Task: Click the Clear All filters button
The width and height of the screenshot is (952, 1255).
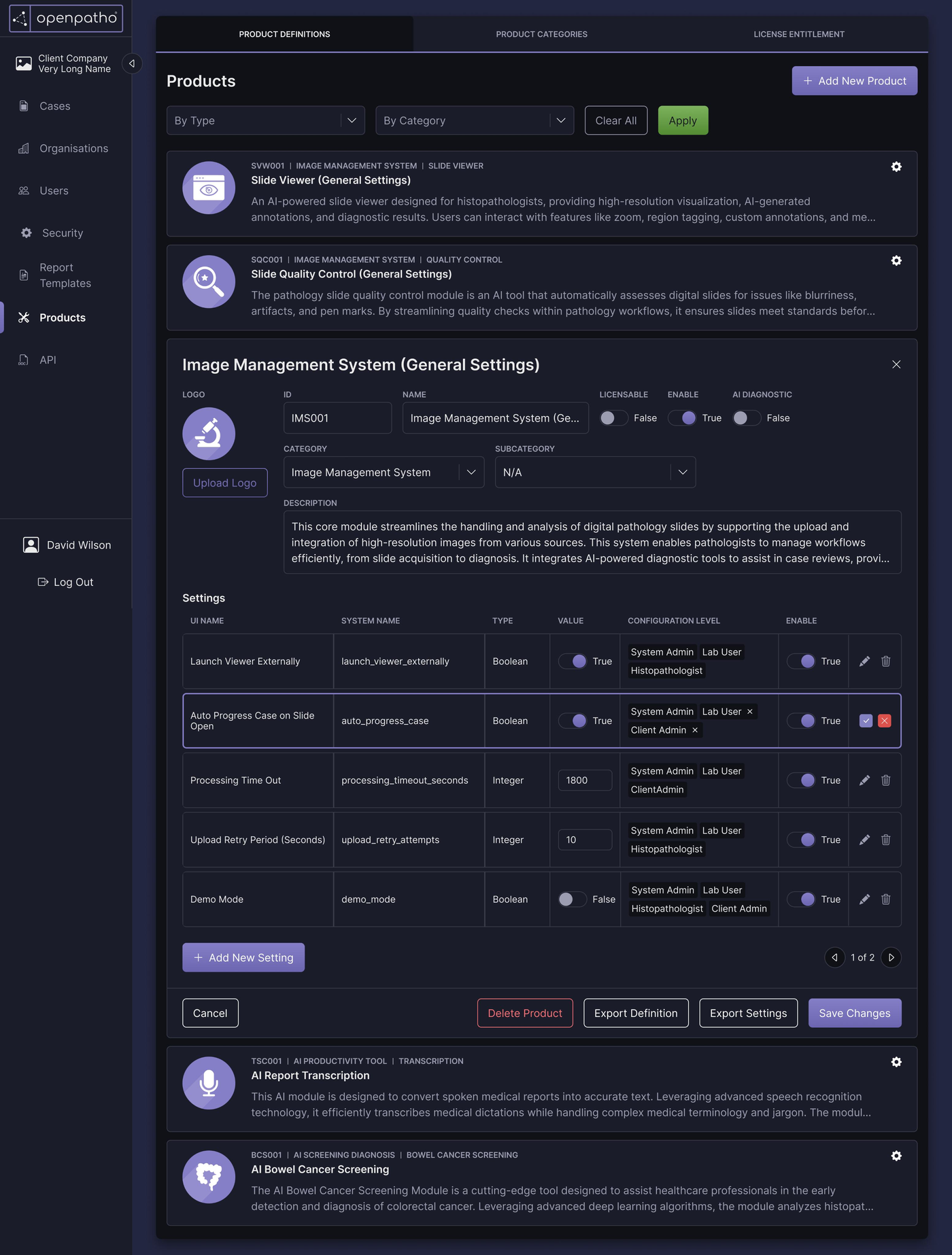Action: coord(616,120)
